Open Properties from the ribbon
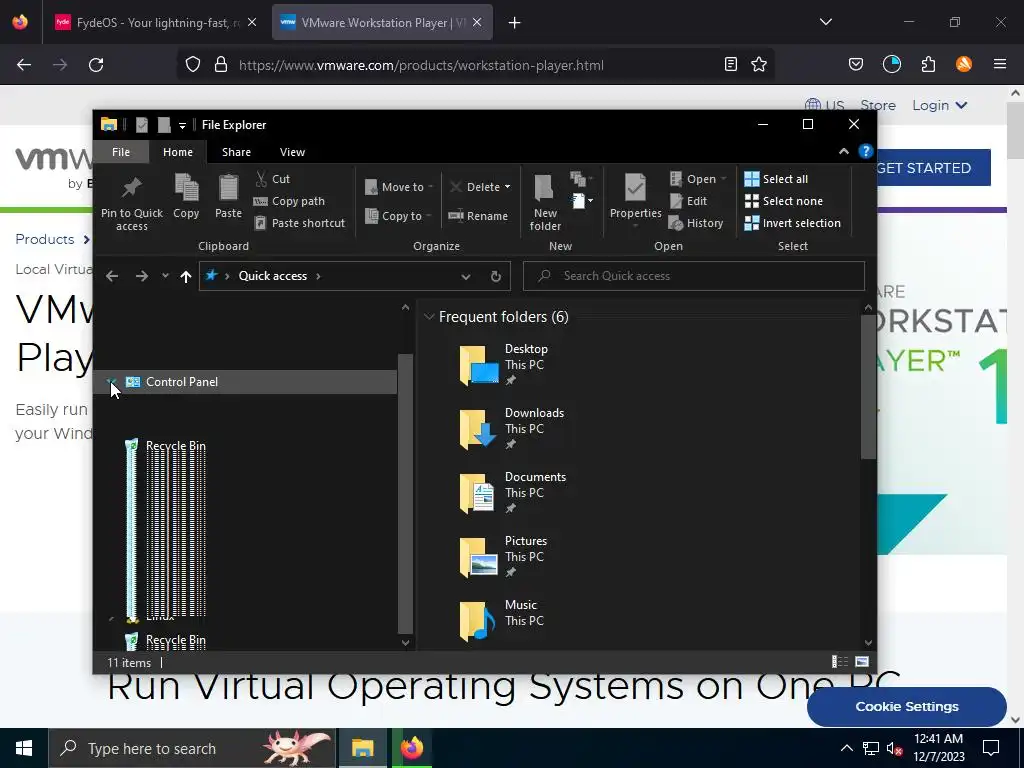Viewport: 1024px width, 768px height. (635, 201)
